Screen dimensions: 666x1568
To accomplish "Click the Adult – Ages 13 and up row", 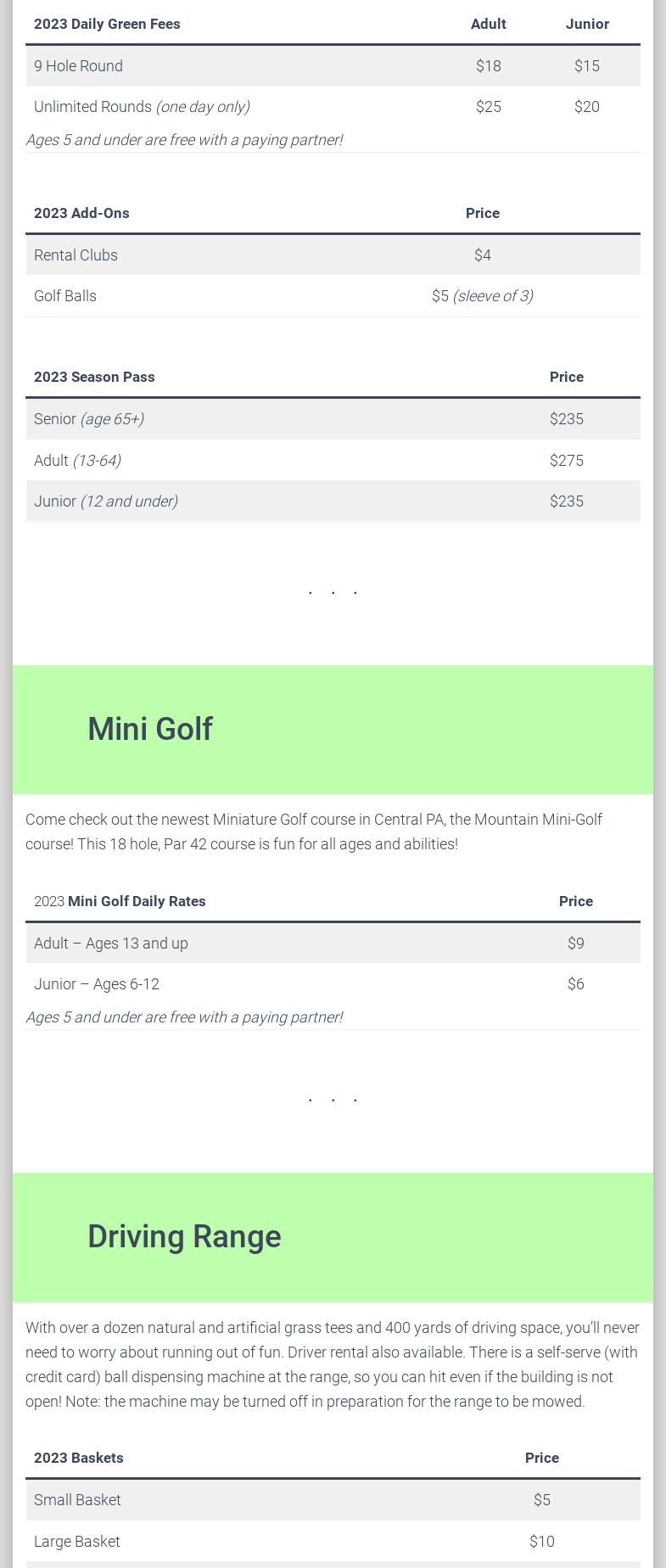I will click(111, 944).
